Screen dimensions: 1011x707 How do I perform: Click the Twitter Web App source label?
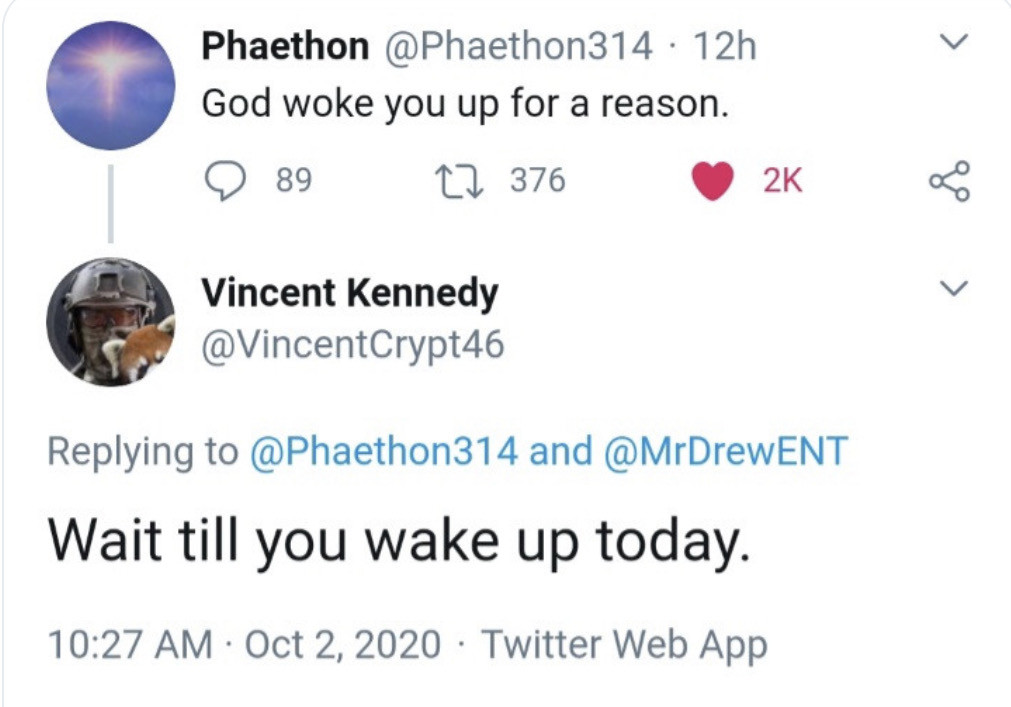[x=625, y=645]
